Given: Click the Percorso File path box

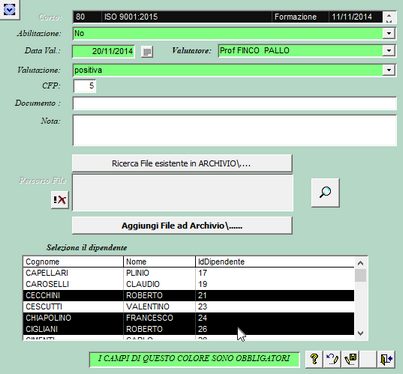Looking at the screenshot, I should pyautogui.click(x=183, y=193).
